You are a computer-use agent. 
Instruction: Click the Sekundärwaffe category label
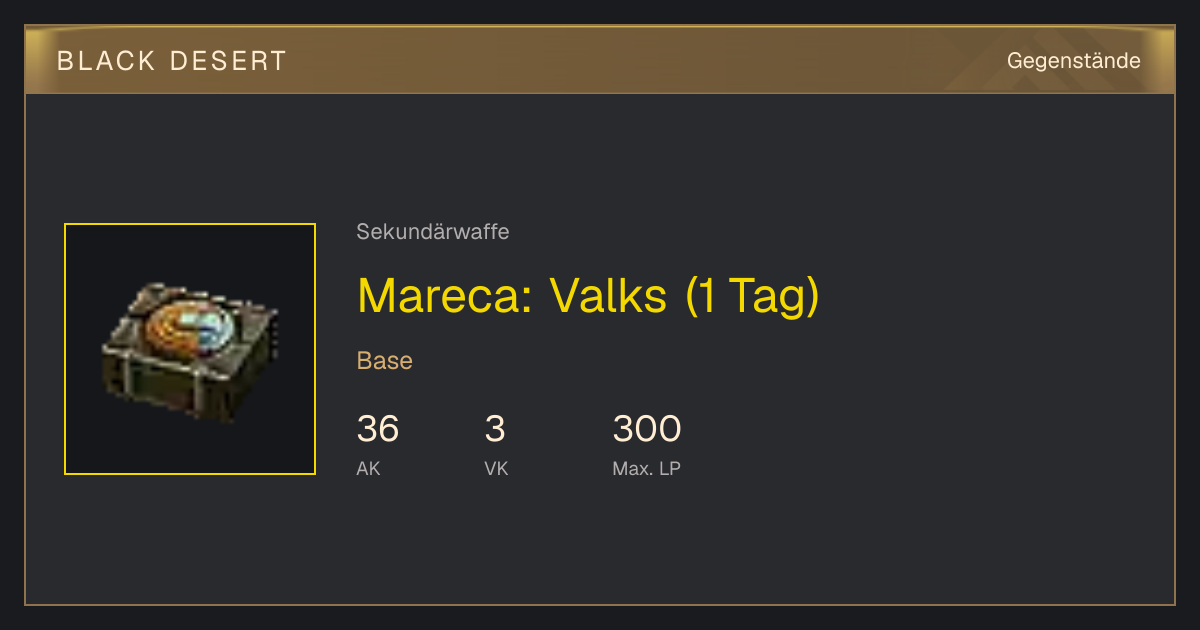pyautogui.click(x=433, y=232)
